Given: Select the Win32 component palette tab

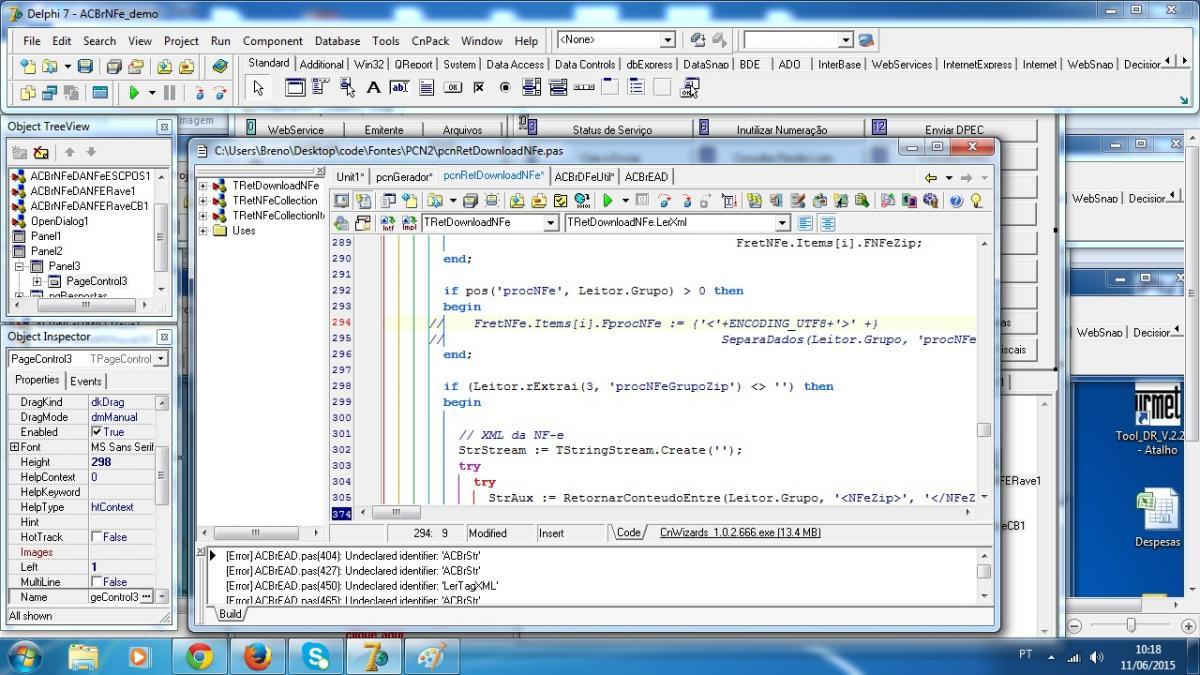Looking at the screenshot, I should 368,64.
